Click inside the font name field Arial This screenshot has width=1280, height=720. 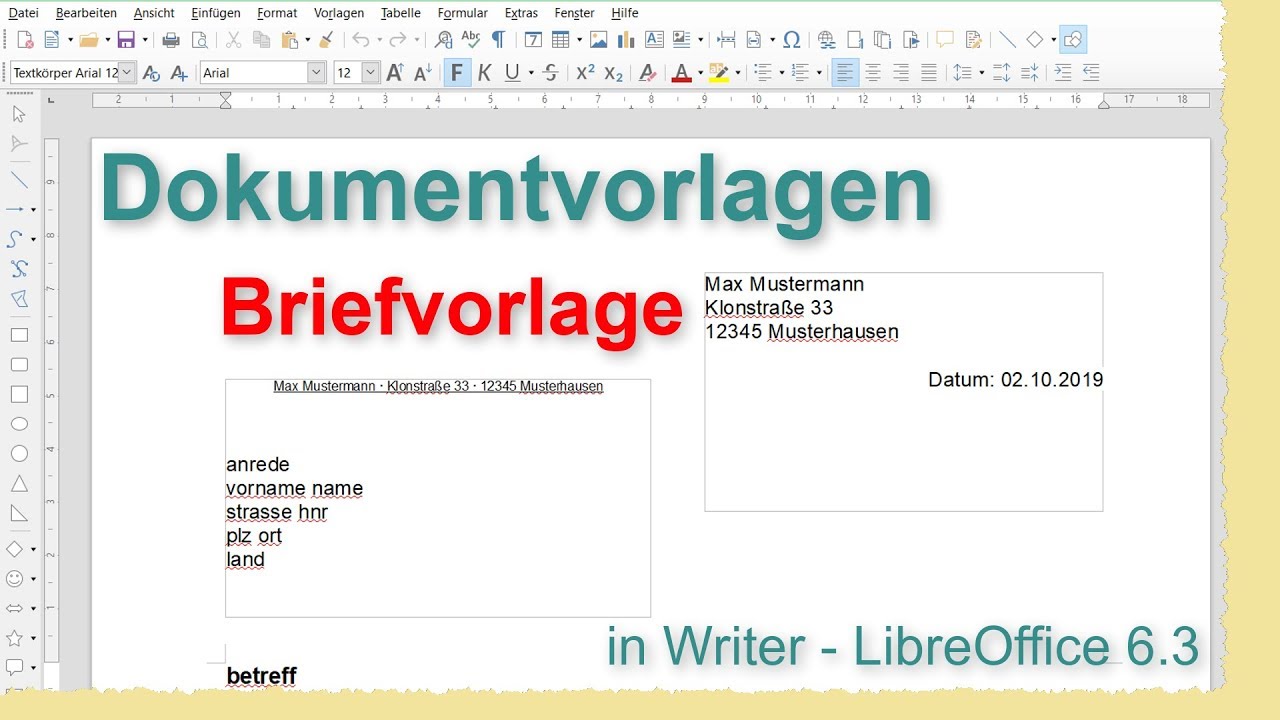click(253, 73)
